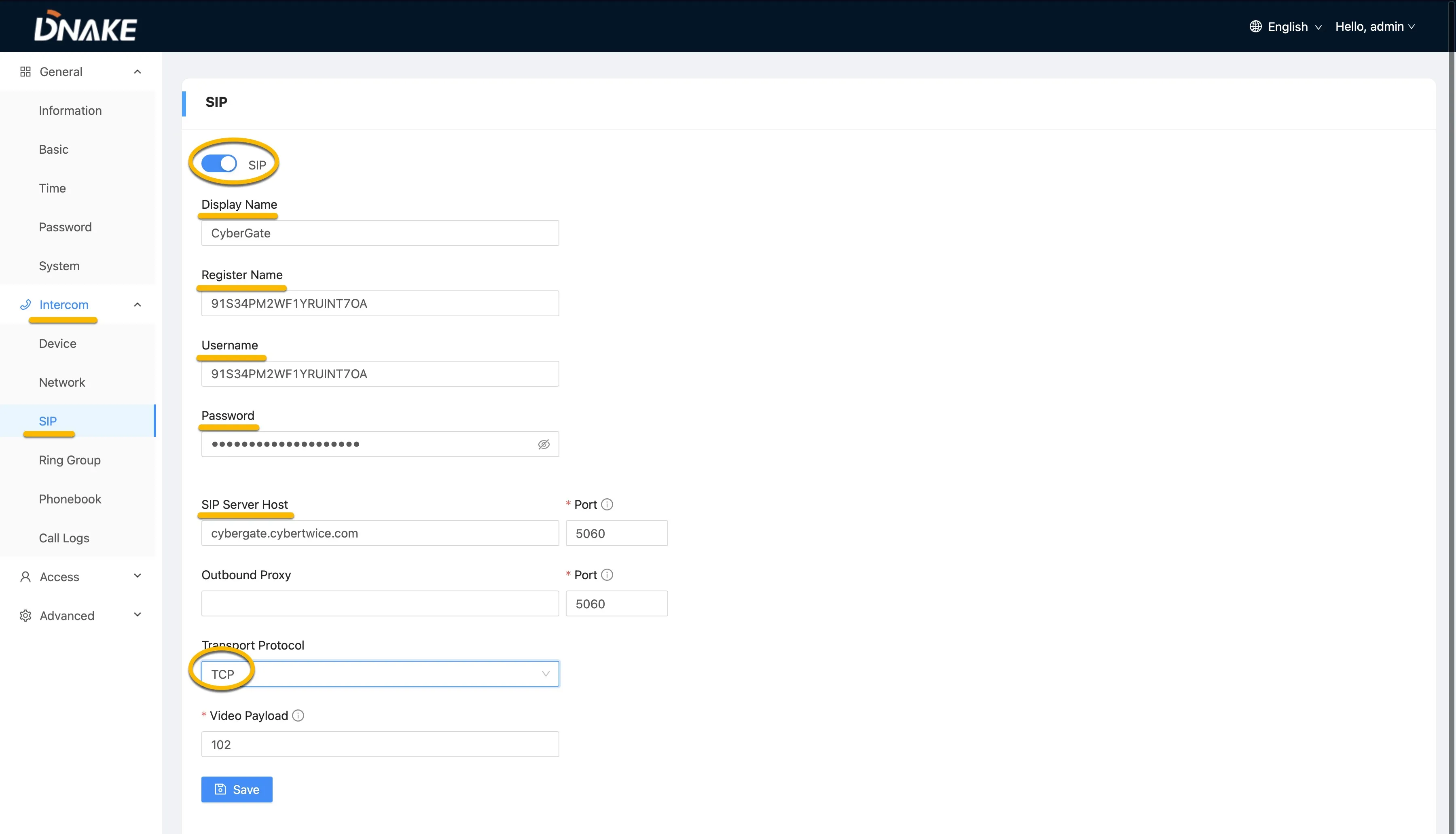Open the English language dropdown
Viewport: 1456px width, 834px height.
[x=1286, y=26]
